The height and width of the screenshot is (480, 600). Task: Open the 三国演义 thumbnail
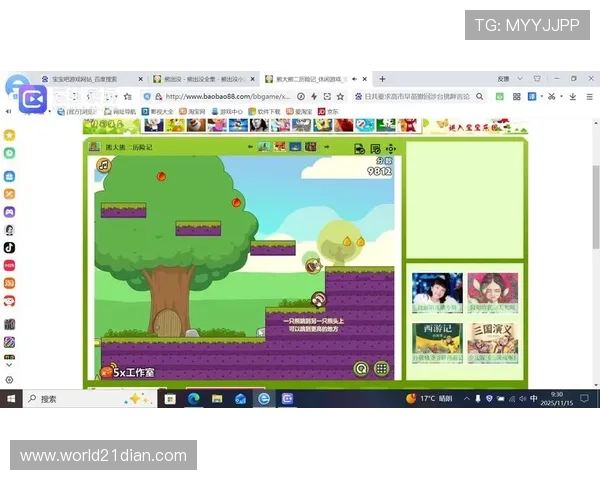[492, 340]
